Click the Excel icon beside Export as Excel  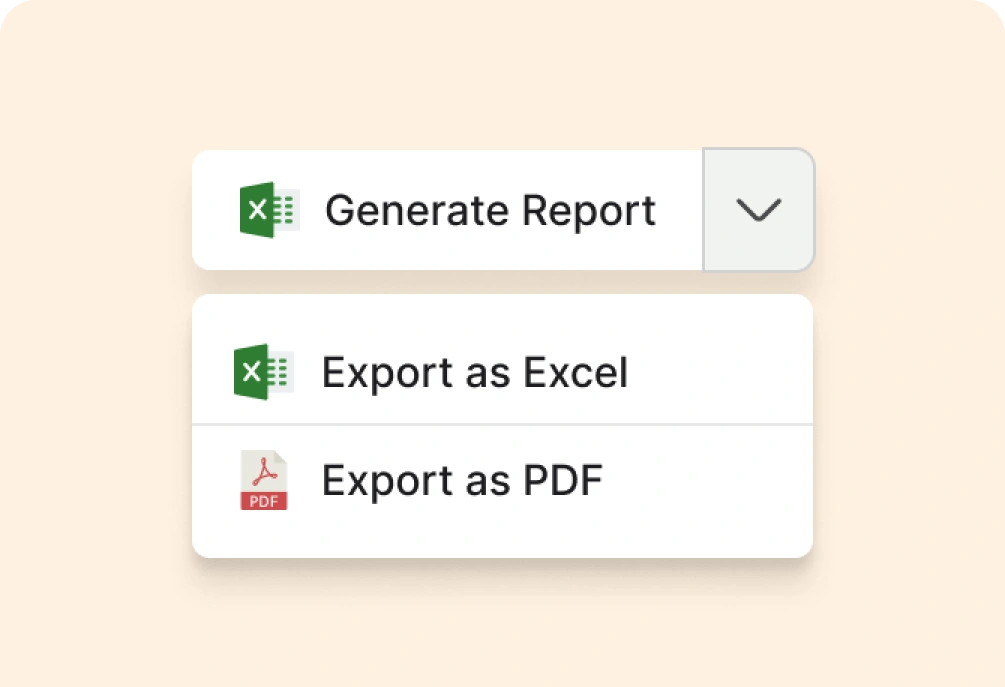(x=263, y=373)
